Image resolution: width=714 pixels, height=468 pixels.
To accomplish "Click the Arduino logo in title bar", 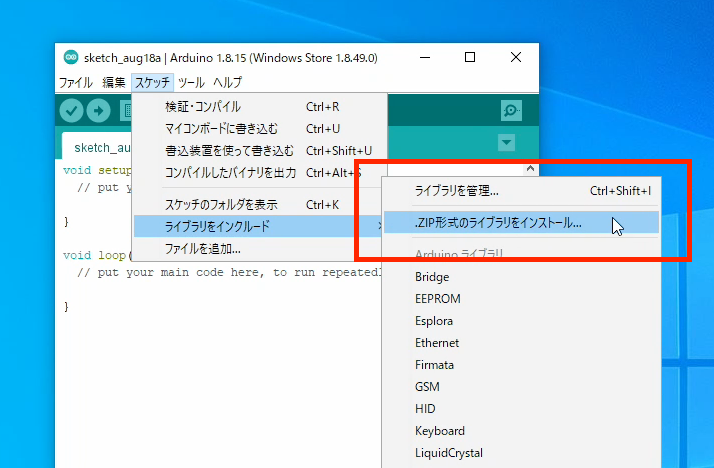I will (x=71, y=57).
